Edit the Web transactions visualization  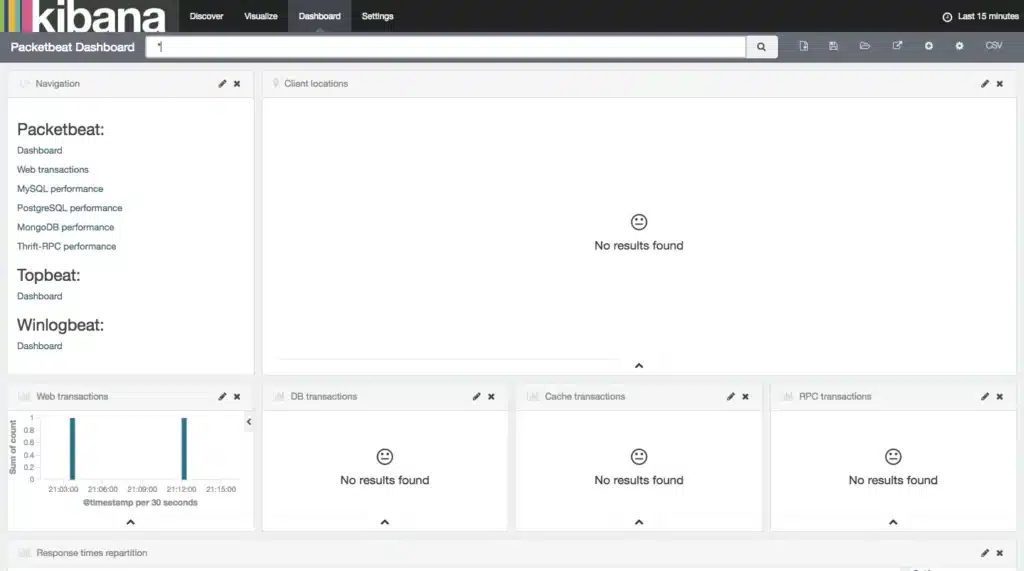coord(222,397)
